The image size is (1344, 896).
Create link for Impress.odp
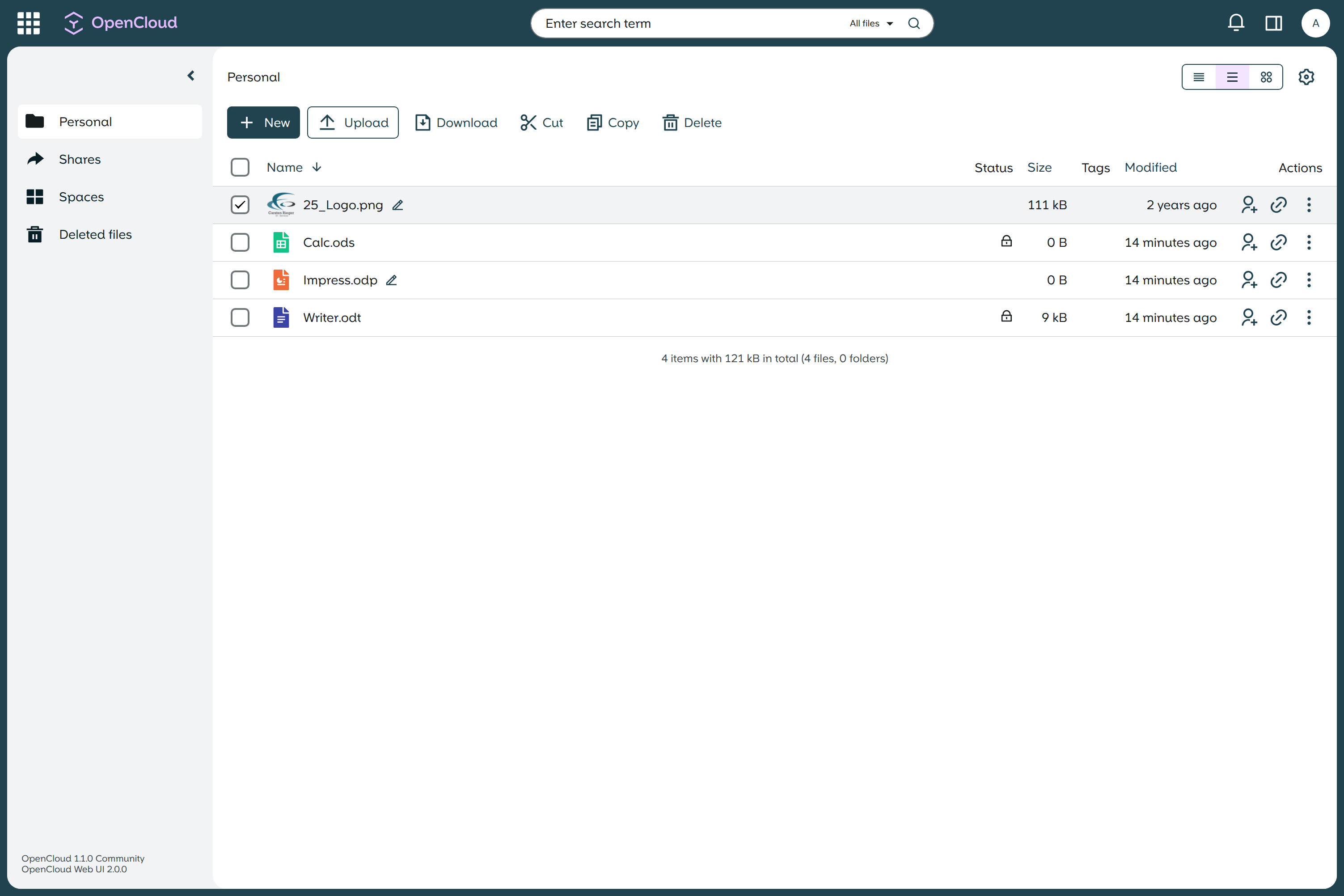tap(1278, 280)
